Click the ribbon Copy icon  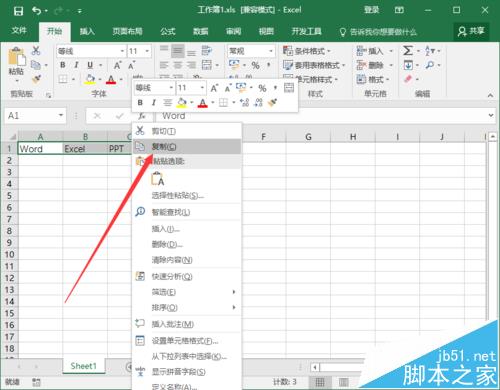(x=36, y=65)
